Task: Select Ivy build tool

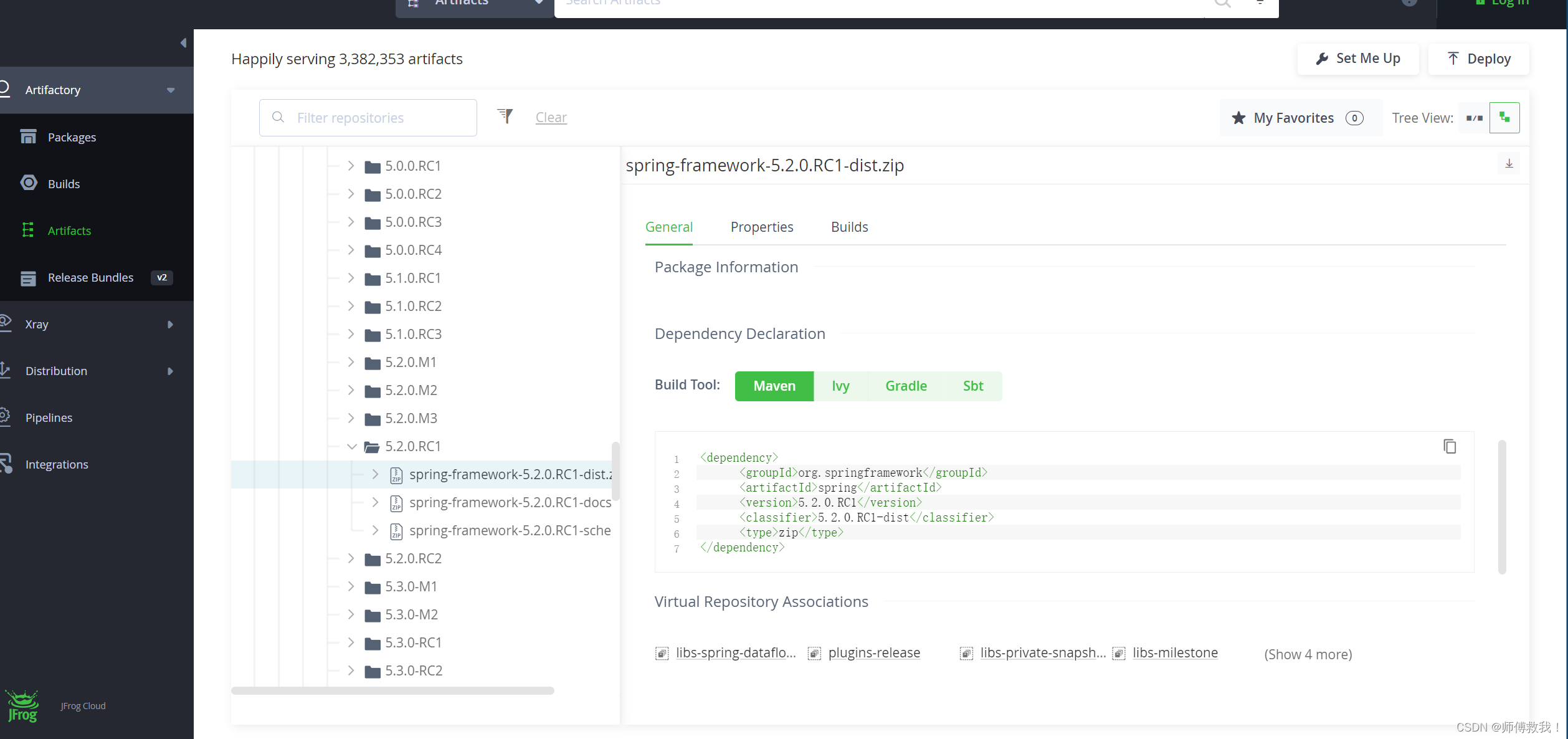Action: pyautogui.click(x=840, y=386)
